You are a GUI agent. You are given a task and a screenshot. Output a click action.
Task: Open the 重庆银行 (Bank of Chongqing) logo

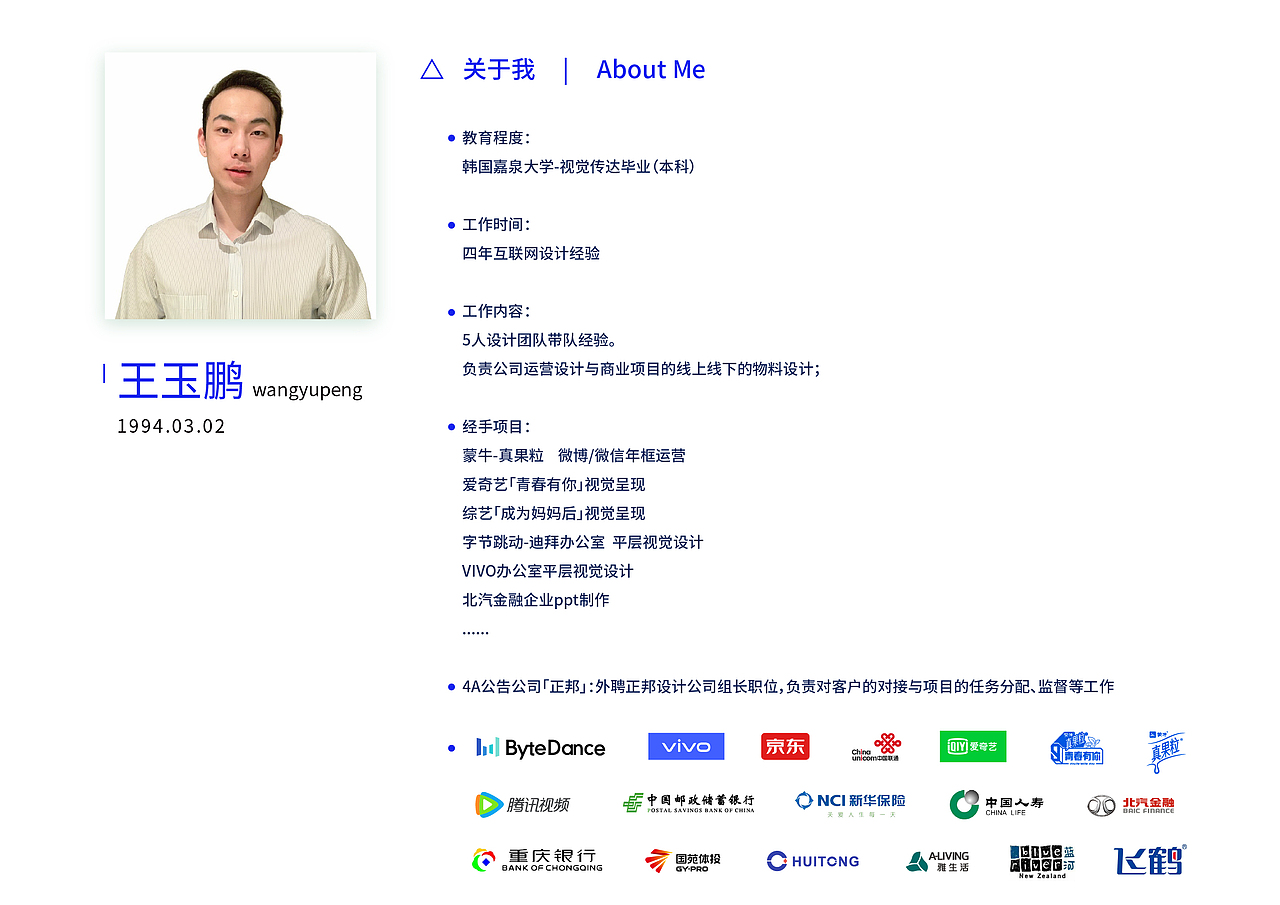tap(537, 861)
